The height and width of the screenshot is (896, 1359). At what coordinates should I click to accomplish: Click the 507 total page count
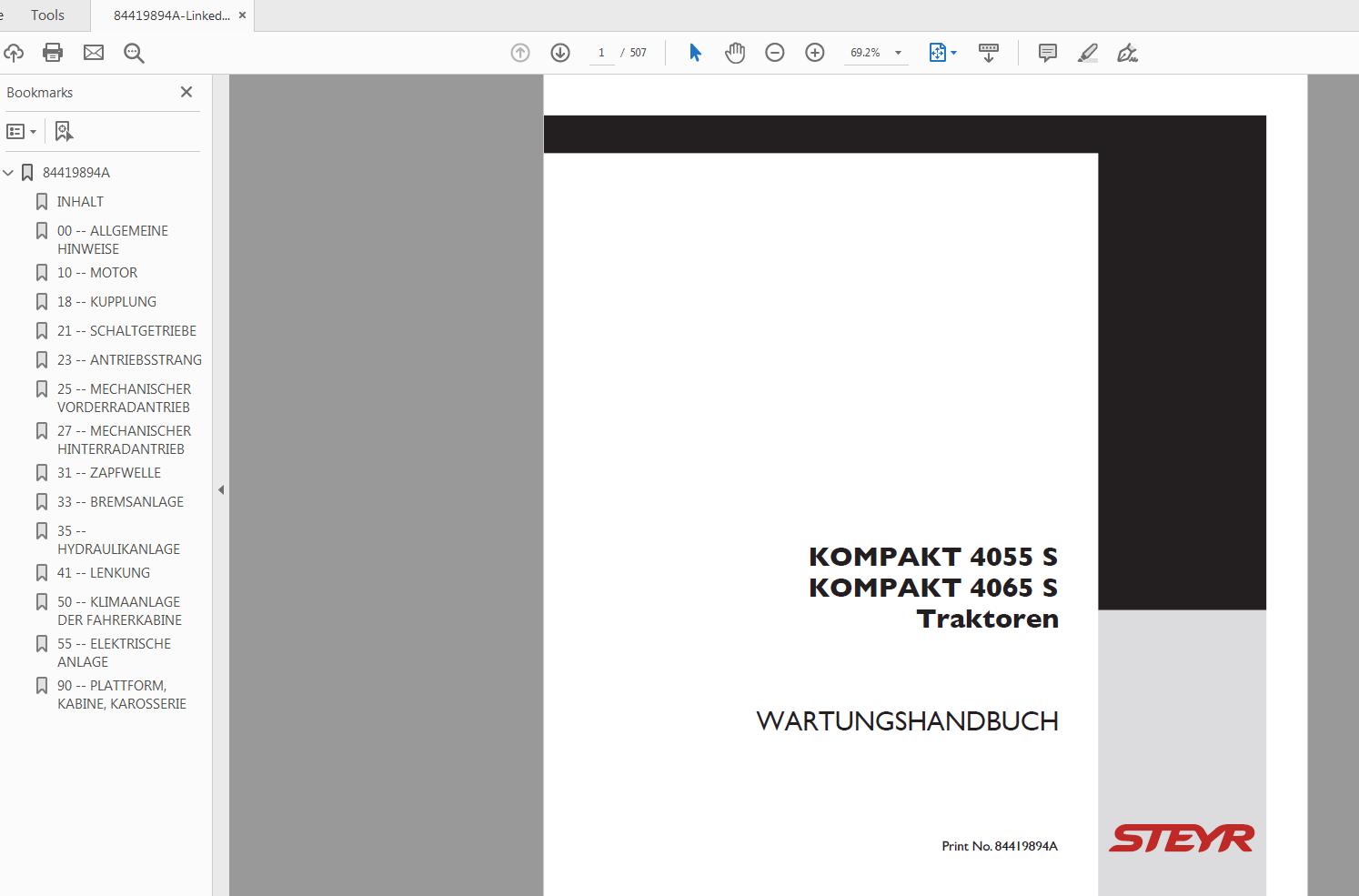click(x=639, y=53)
